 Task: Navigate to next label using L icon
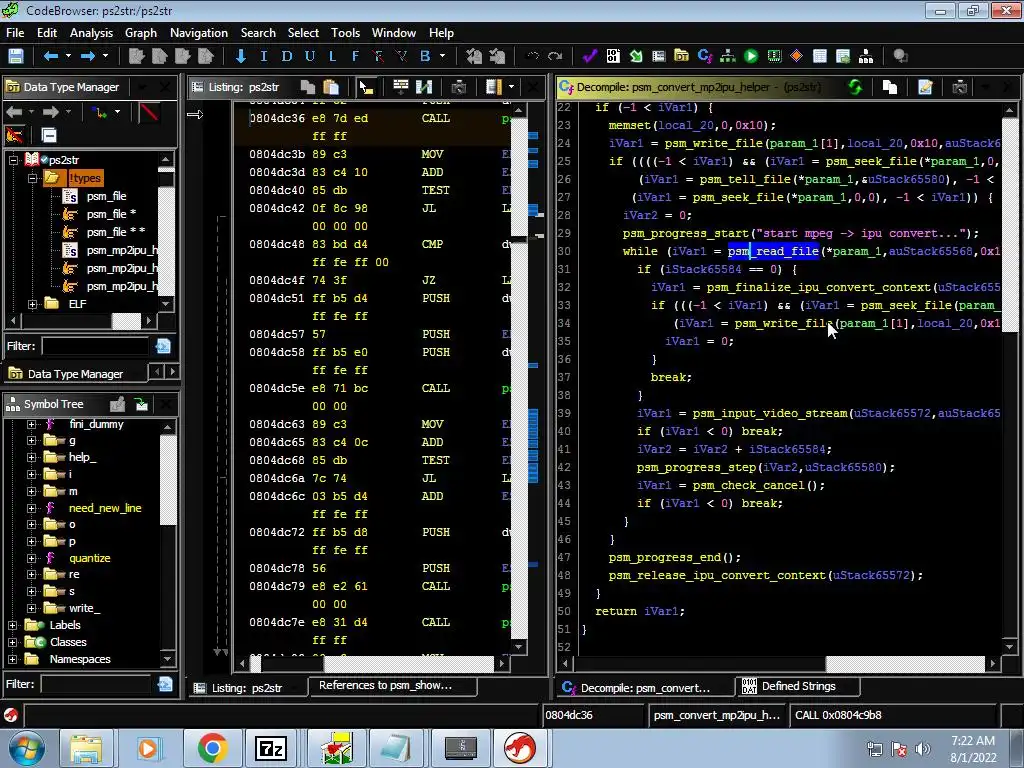tap(332, 56)
